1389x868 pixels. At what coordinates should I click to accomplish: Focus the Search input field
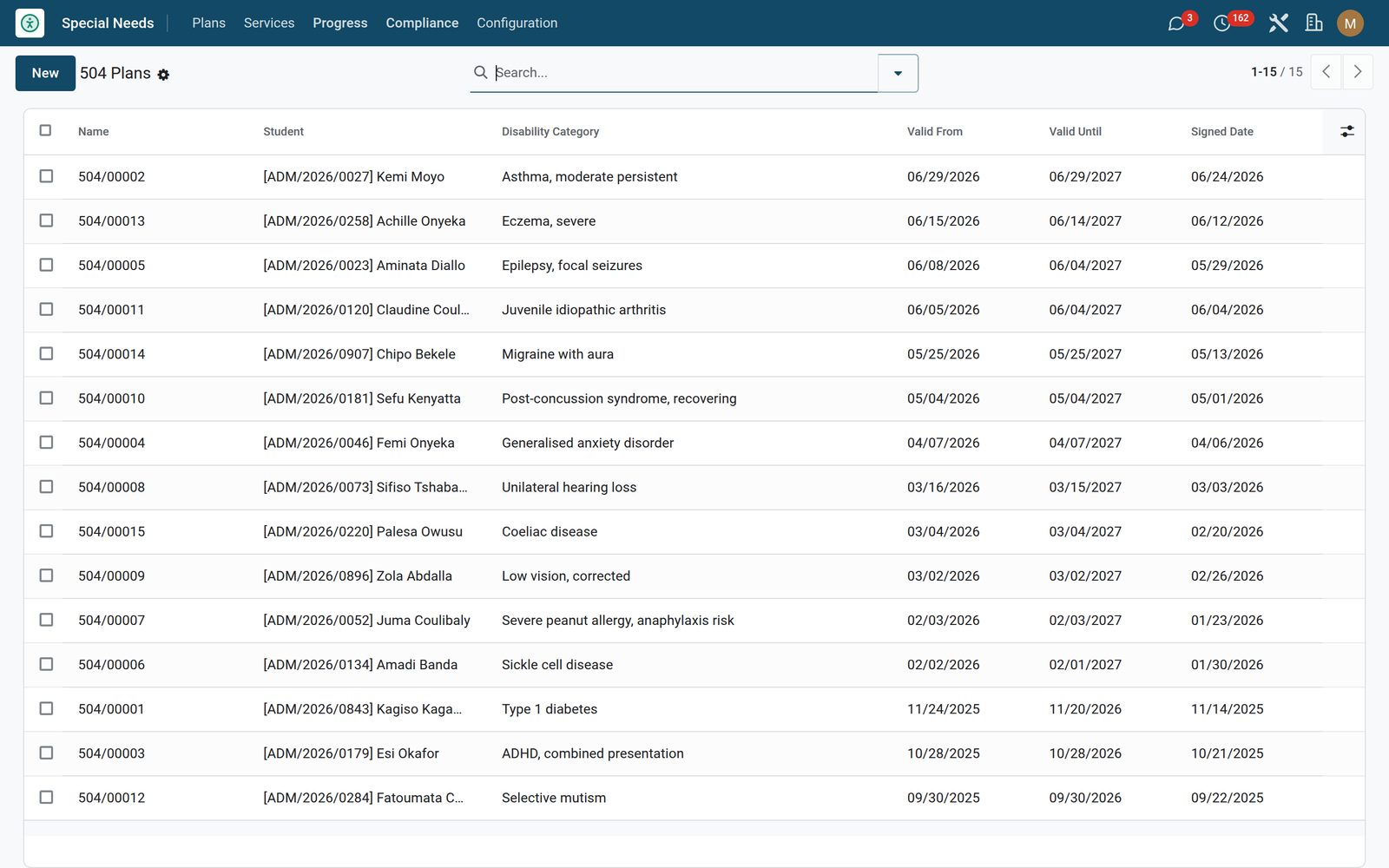click(x=684, y=73)
